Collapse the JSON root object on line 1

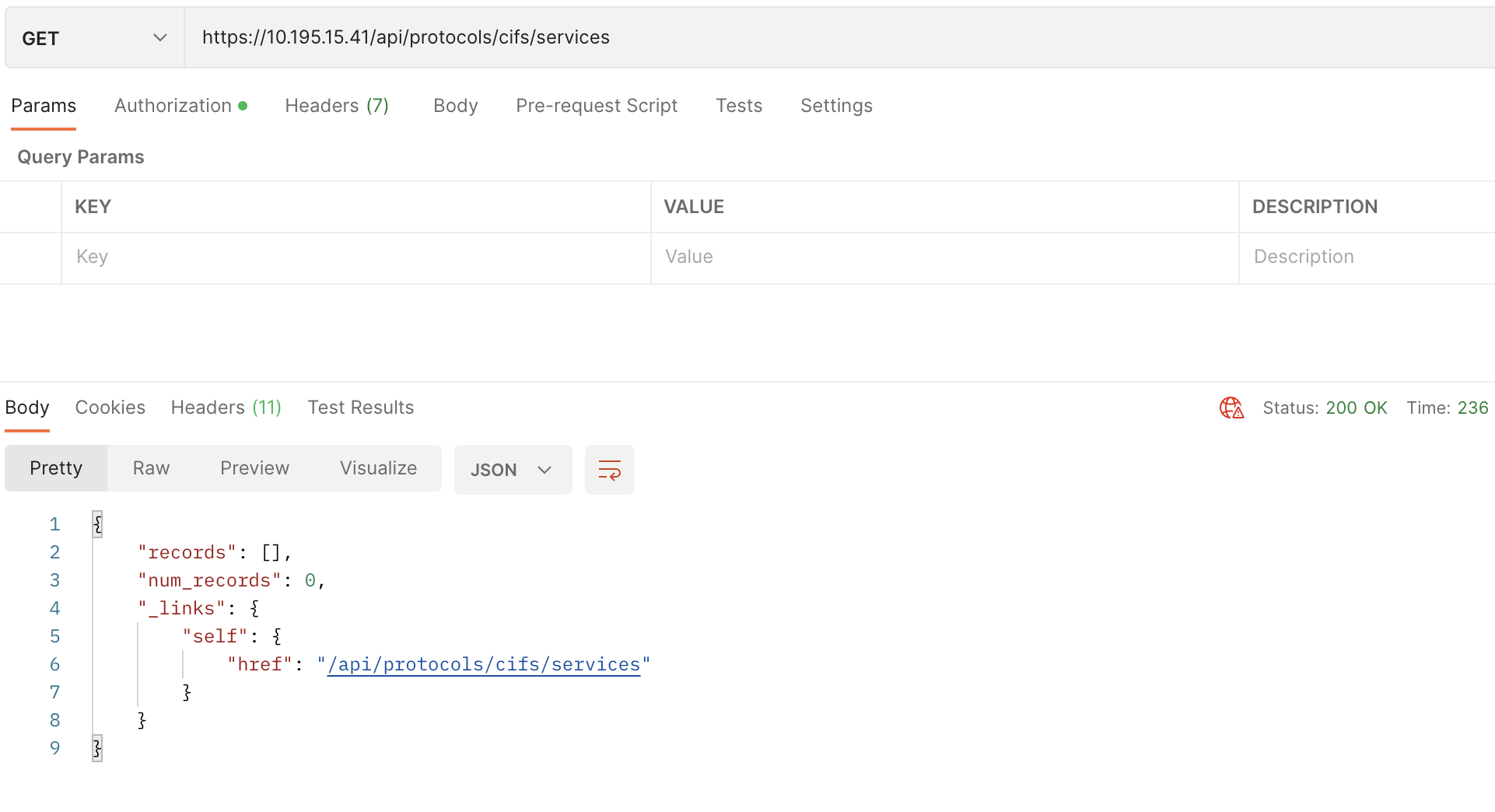click(98, 523)
